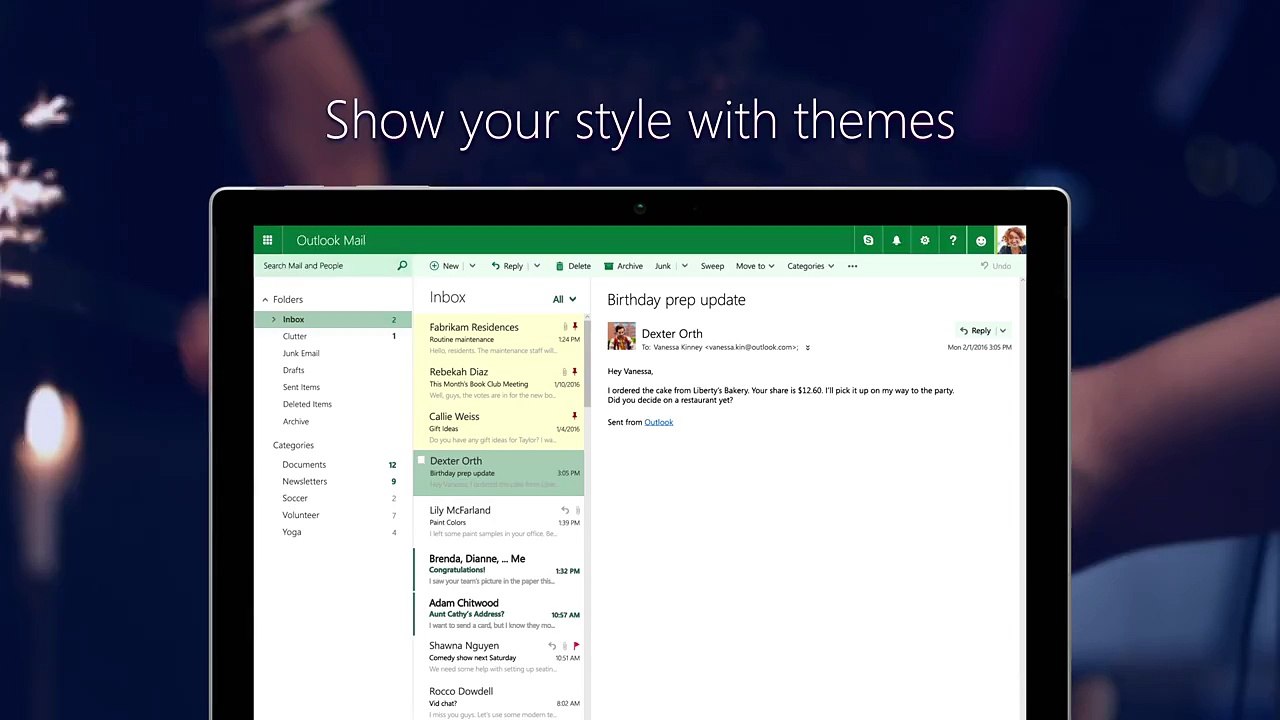1280x720 pixels.
Task: Click Reply in the reading pane
Action: point(975,331)
